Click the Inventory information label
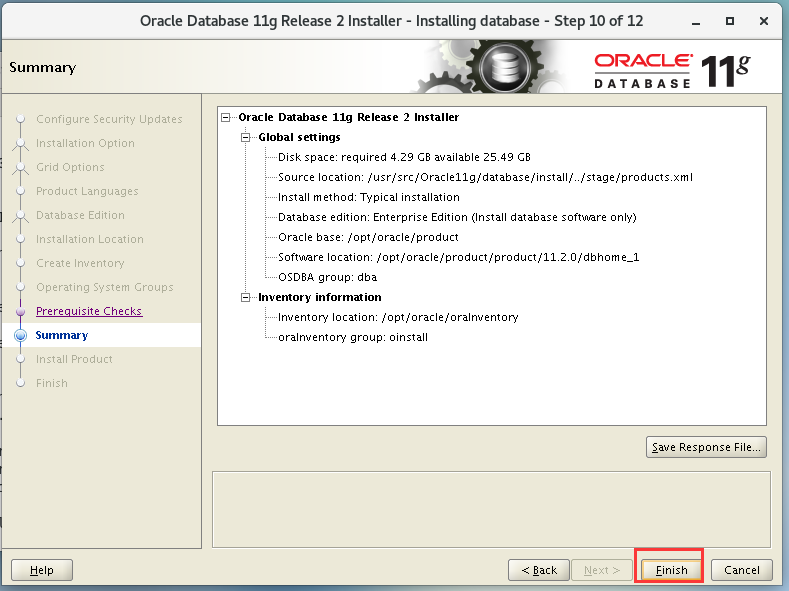This screenshot has height=591, width=789. pyautogui.click(x=320, y=298)
